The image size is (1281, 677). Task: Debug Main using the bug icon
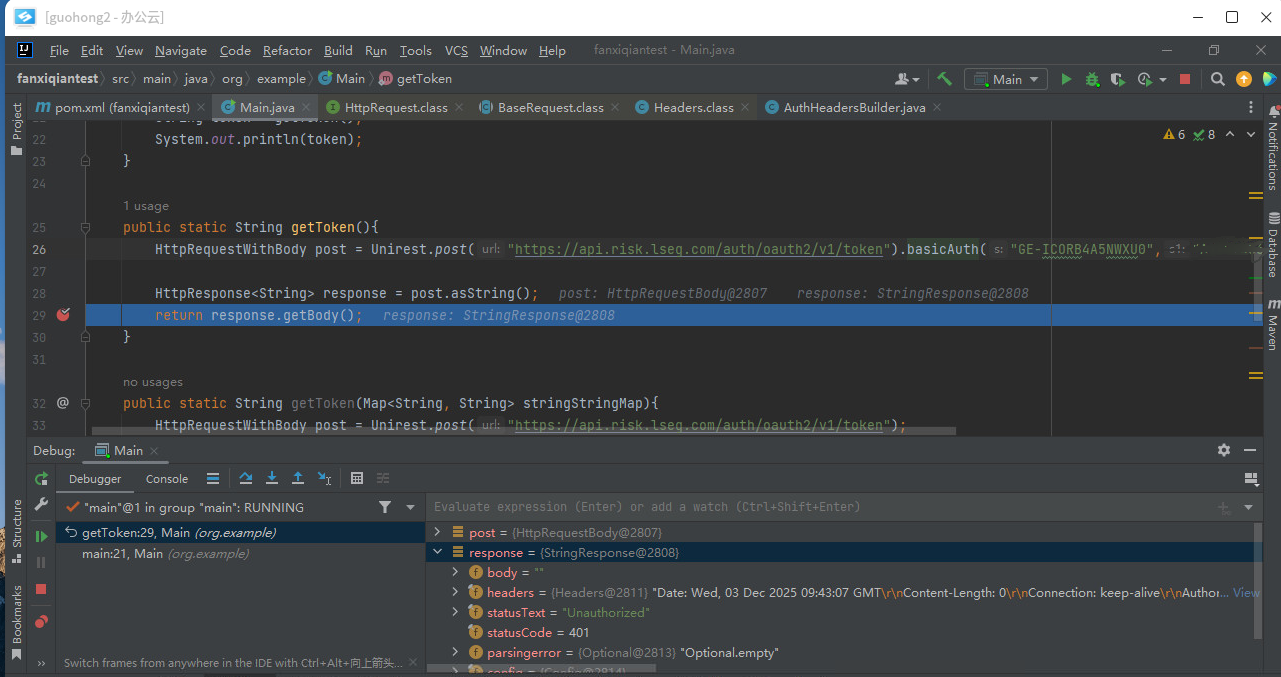point(1092,79)
